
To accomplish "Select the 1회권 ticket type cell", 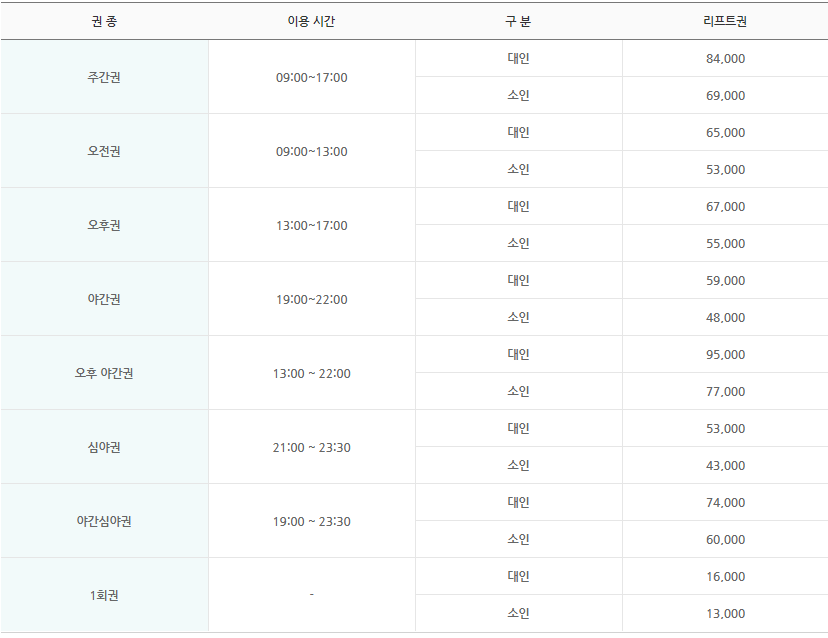I will [104, 595].
